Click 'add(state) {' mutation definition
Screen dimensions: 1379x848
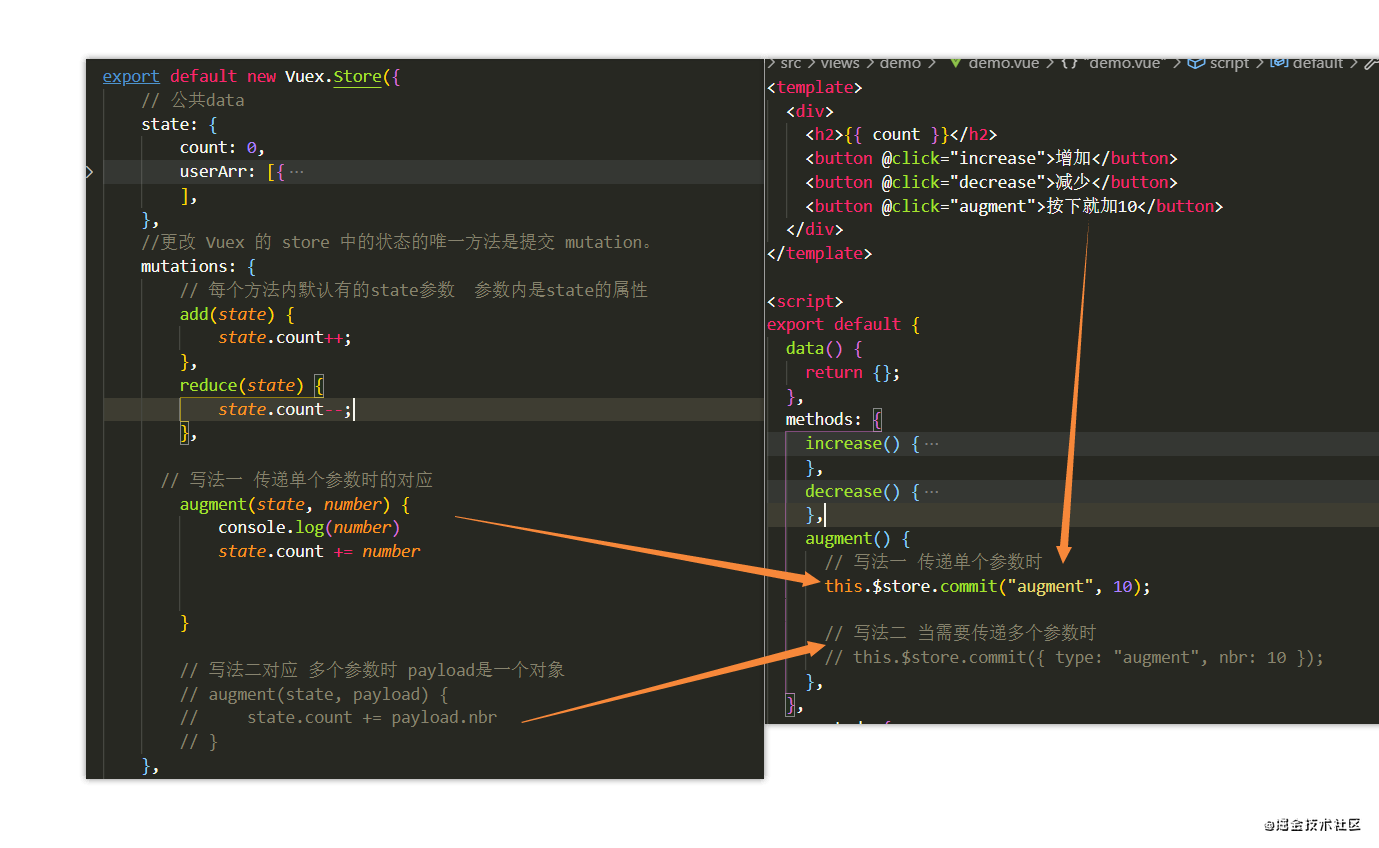point(237,314)
